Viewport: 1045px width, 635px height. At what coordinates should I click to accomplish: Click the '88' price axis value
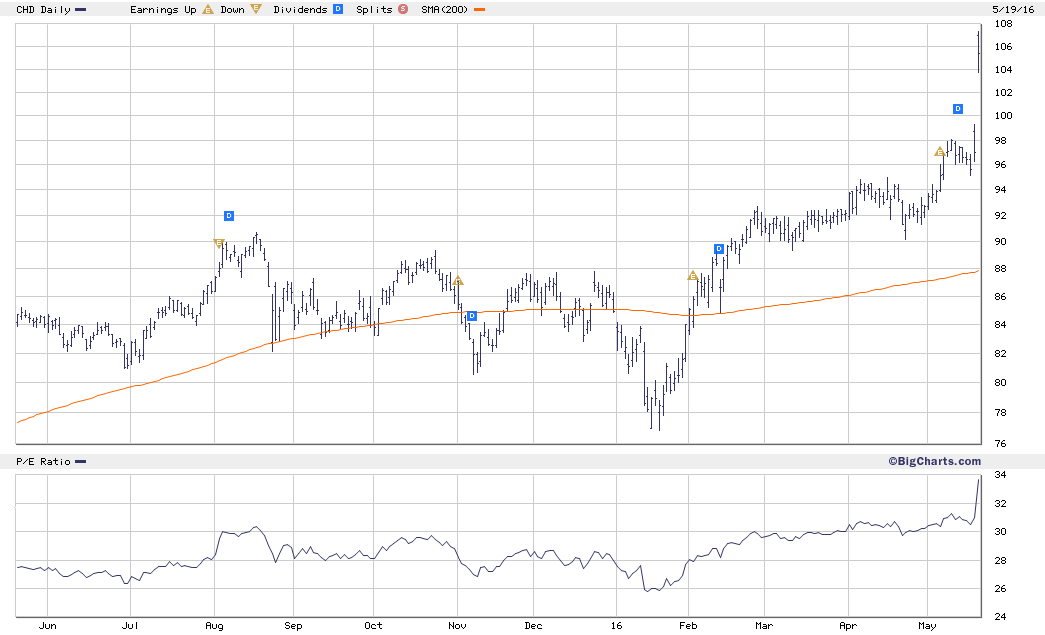click(1000, 269)
